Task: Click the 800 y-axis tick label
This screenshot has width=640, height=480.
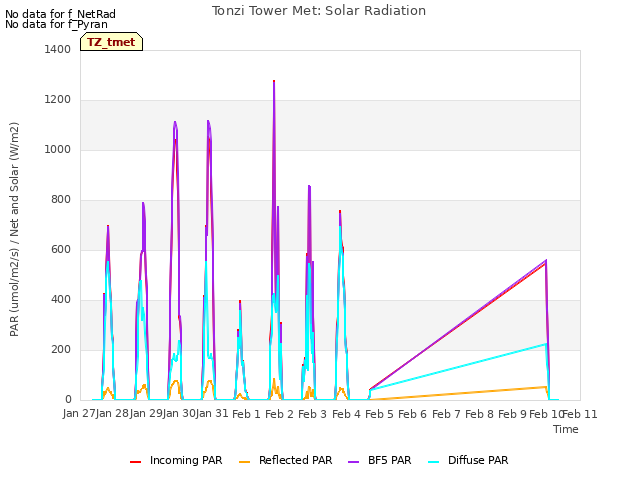Action: click(x=61, y=200)
